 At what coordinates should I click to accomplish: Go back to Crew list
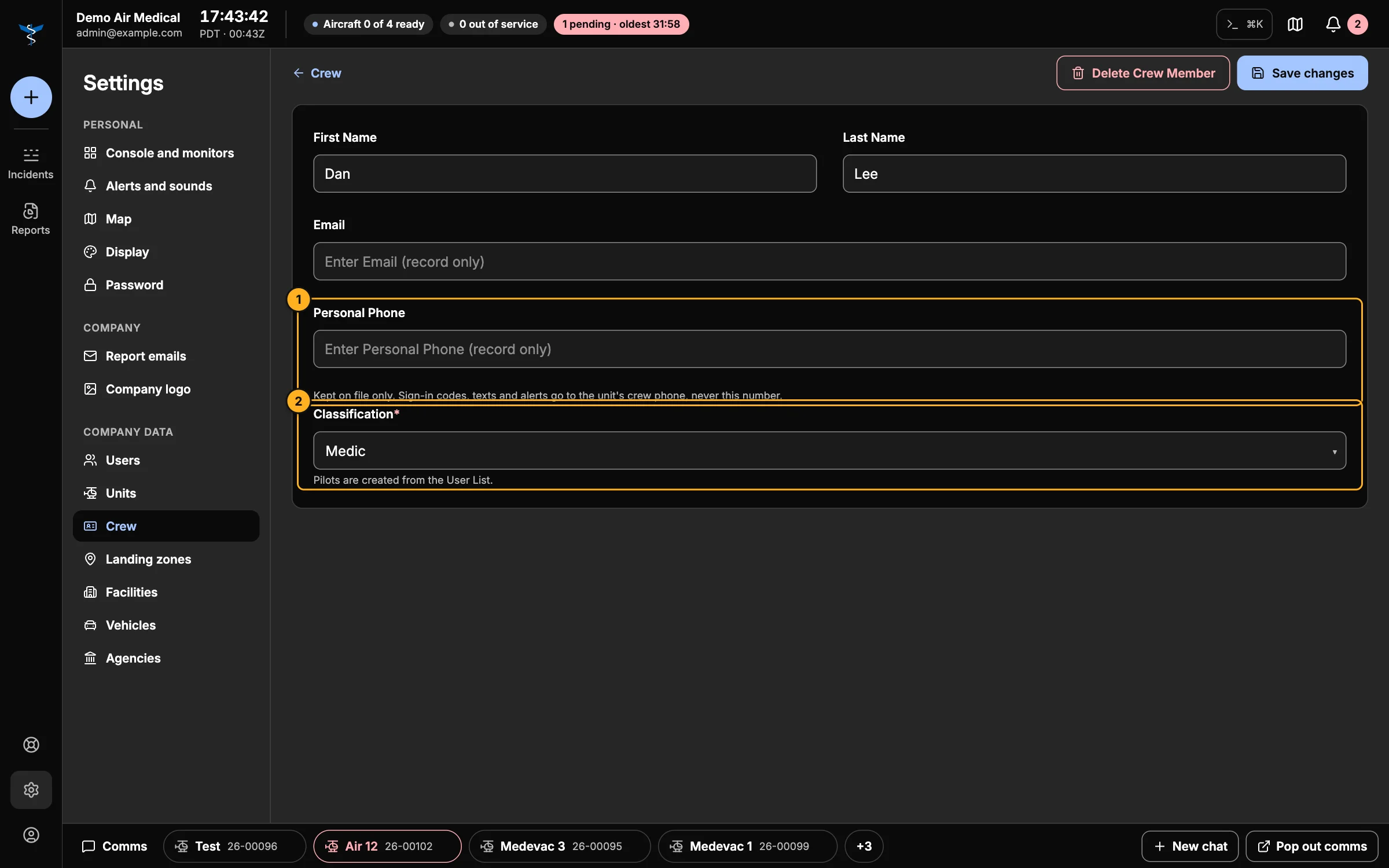click(317, 73)
